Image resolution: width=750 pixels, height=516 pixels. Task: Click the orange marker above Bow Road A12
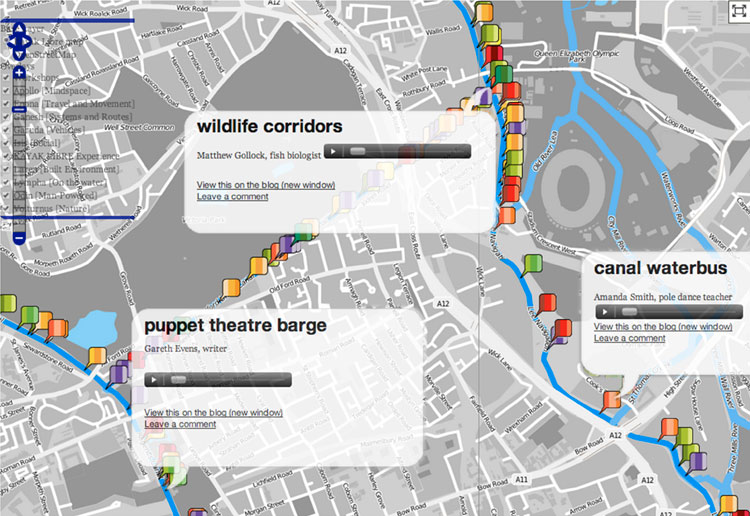point(611,401)
